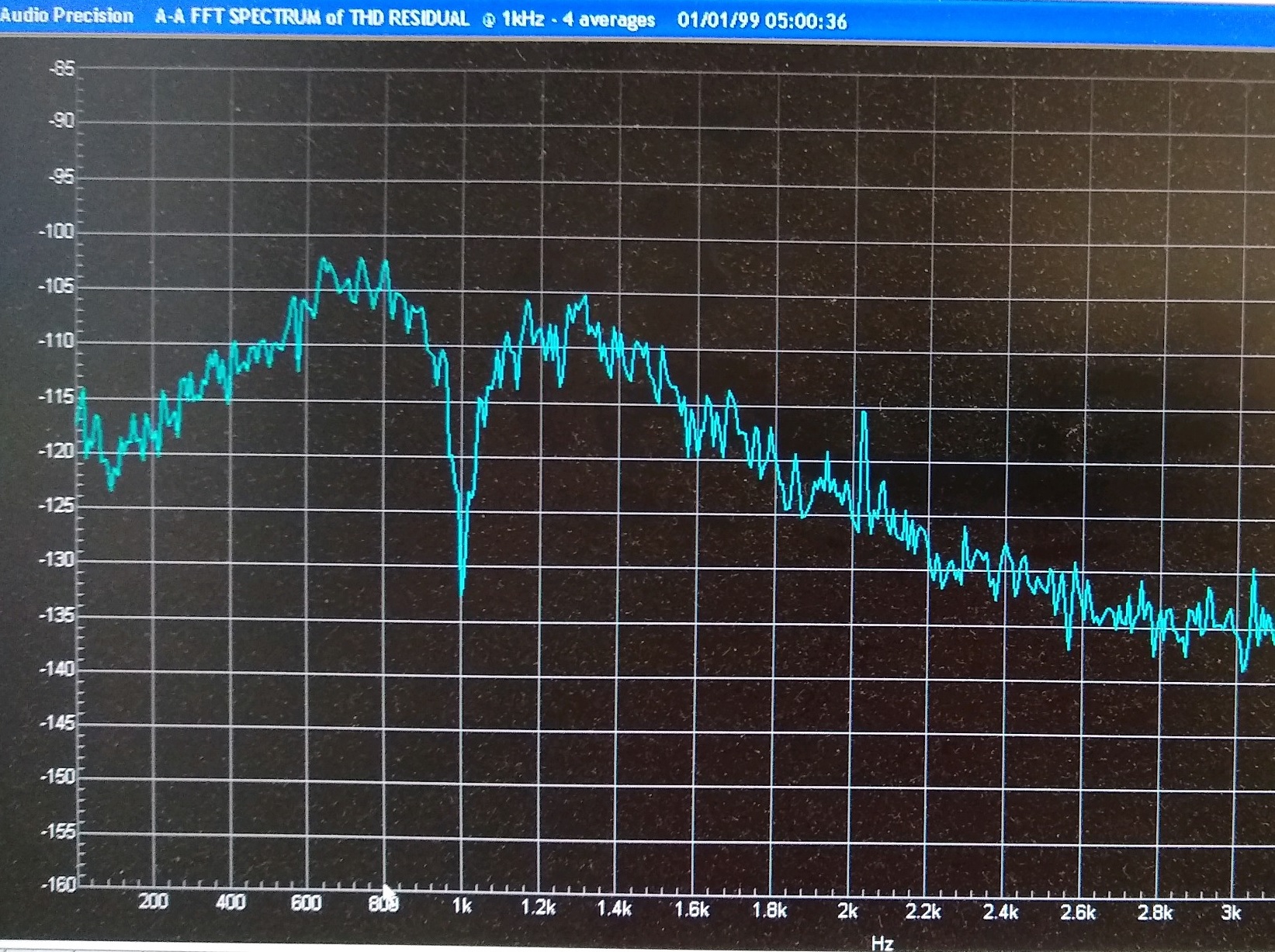Image resolution: width=1275 pixels, height=952 pixels.
Task: Click the -150 vertical axis label
Action: (x=57, y=777)
